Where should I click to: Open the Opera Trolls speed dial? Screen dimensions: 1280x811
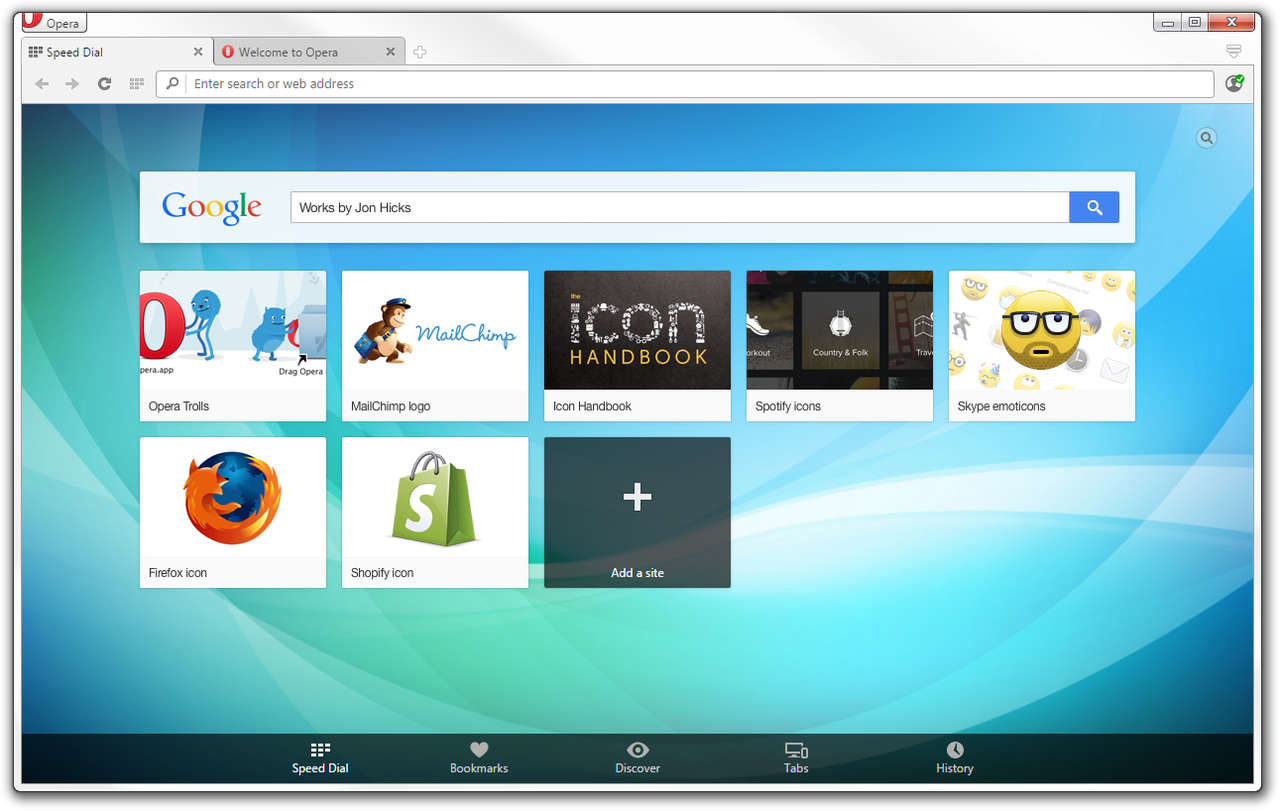pos(233,346)
